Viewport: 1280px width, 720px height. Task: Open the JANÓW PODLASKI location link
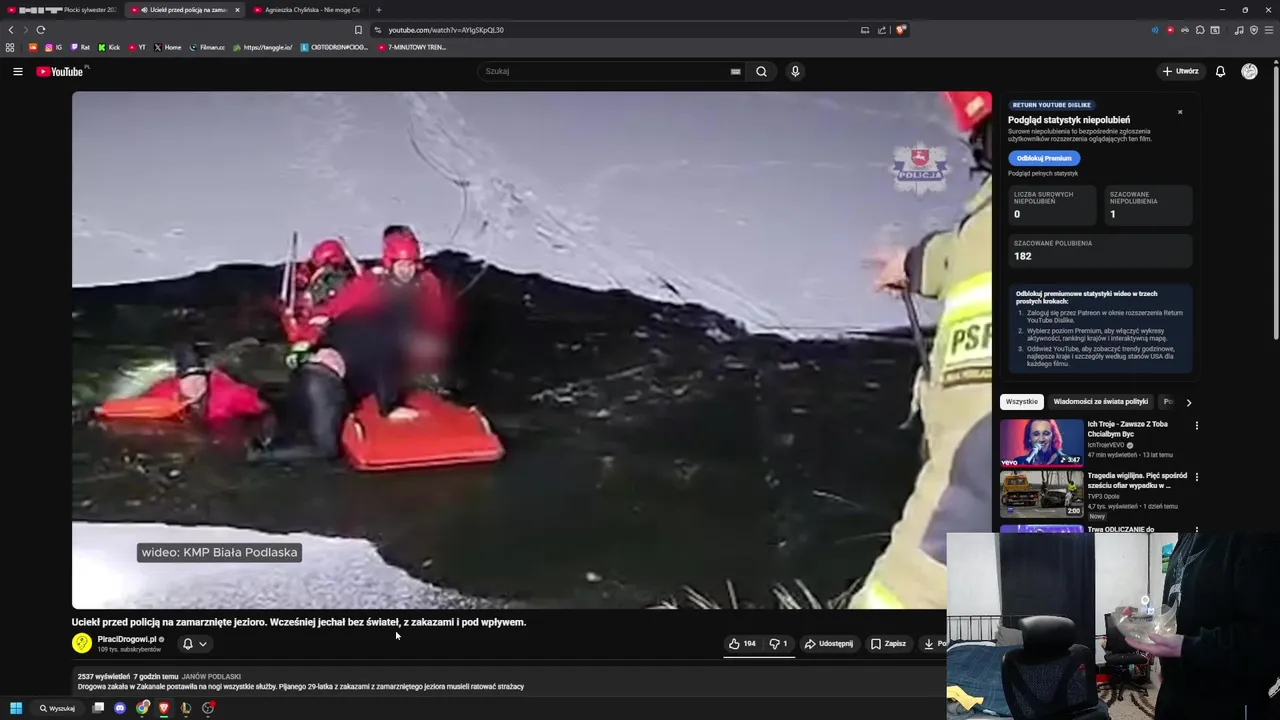click(x=211, y=677)
